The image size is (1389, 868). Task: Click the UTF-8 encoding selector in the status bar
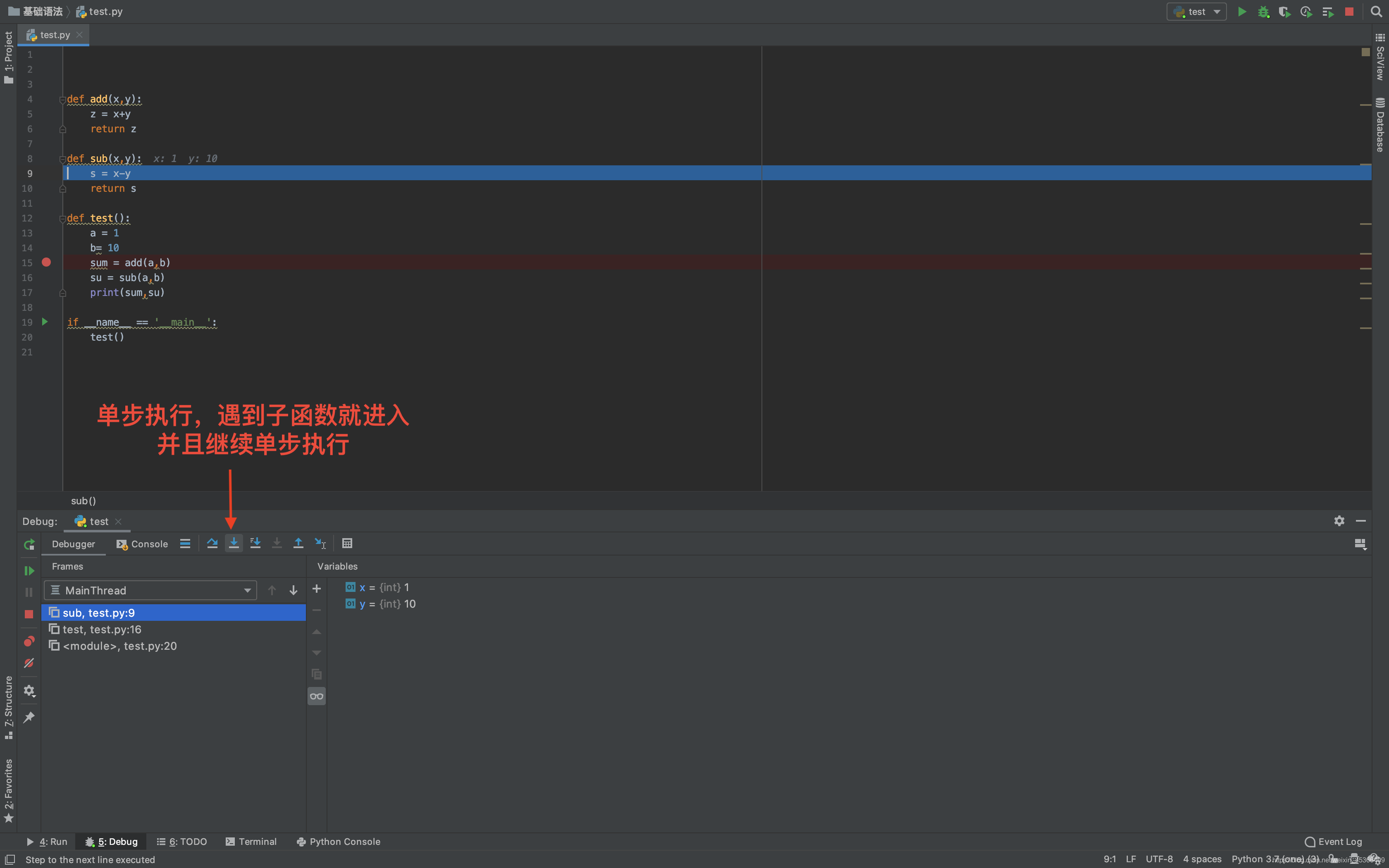[x=1159, y=859]
